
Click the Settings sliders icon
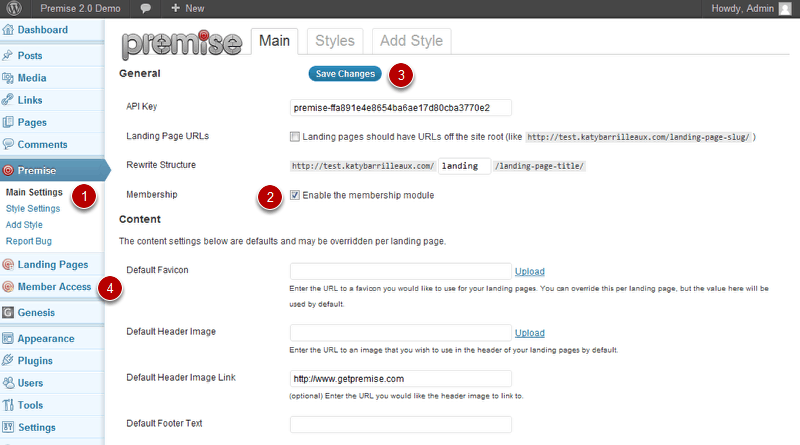pos(8,427)
